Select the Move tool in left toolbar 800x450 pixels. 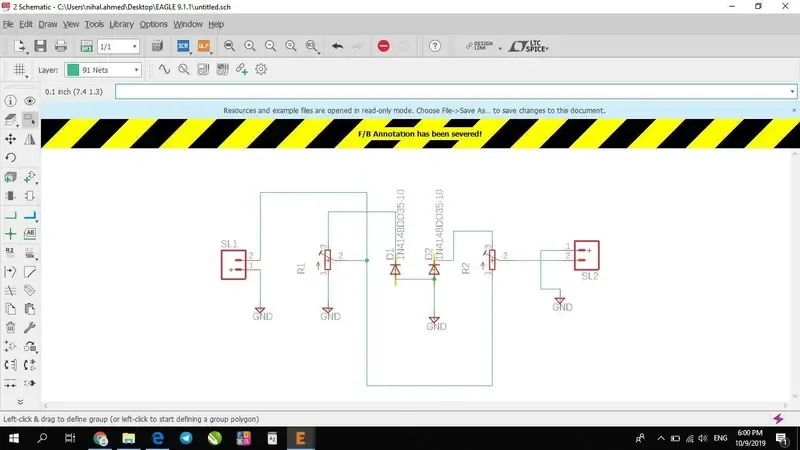coord(10,139)
